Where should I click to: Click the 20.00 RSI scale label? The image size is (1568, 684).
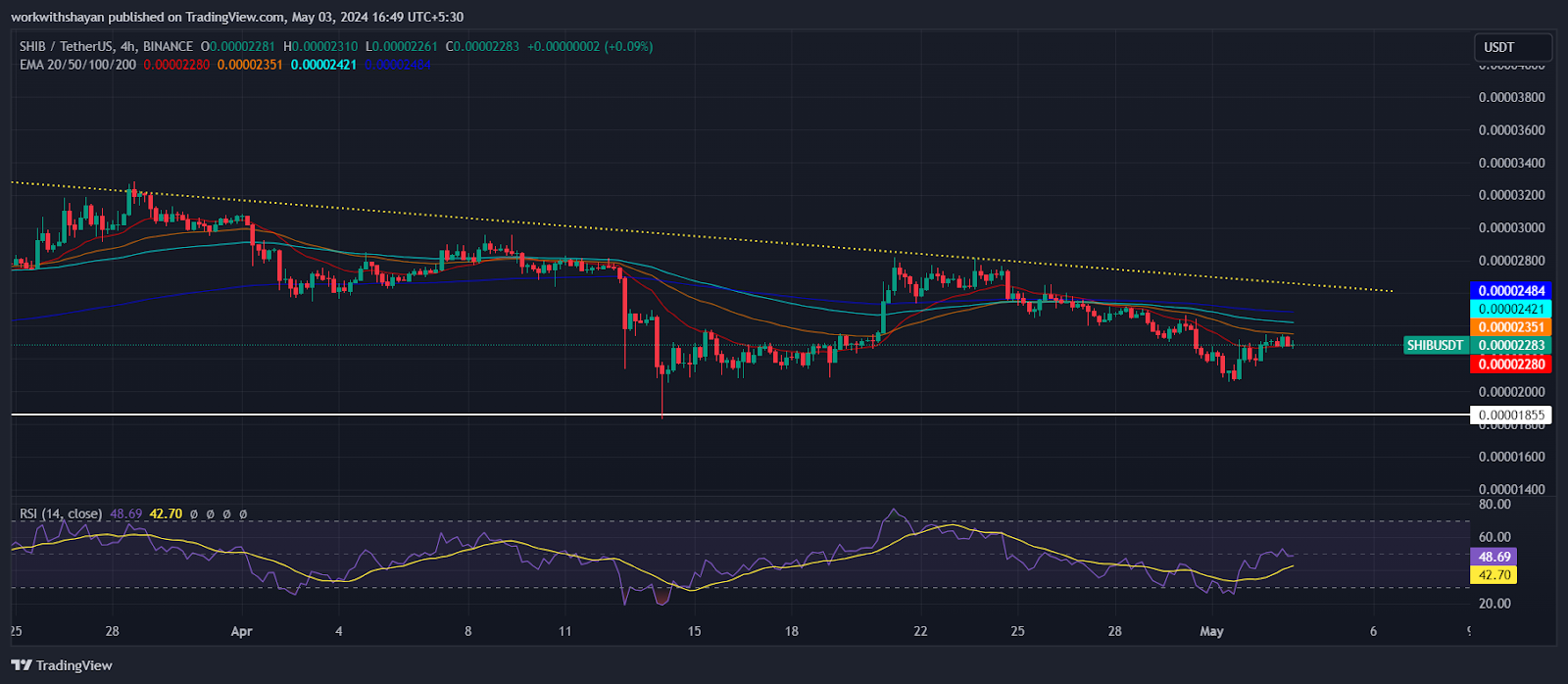[1494, 604]
